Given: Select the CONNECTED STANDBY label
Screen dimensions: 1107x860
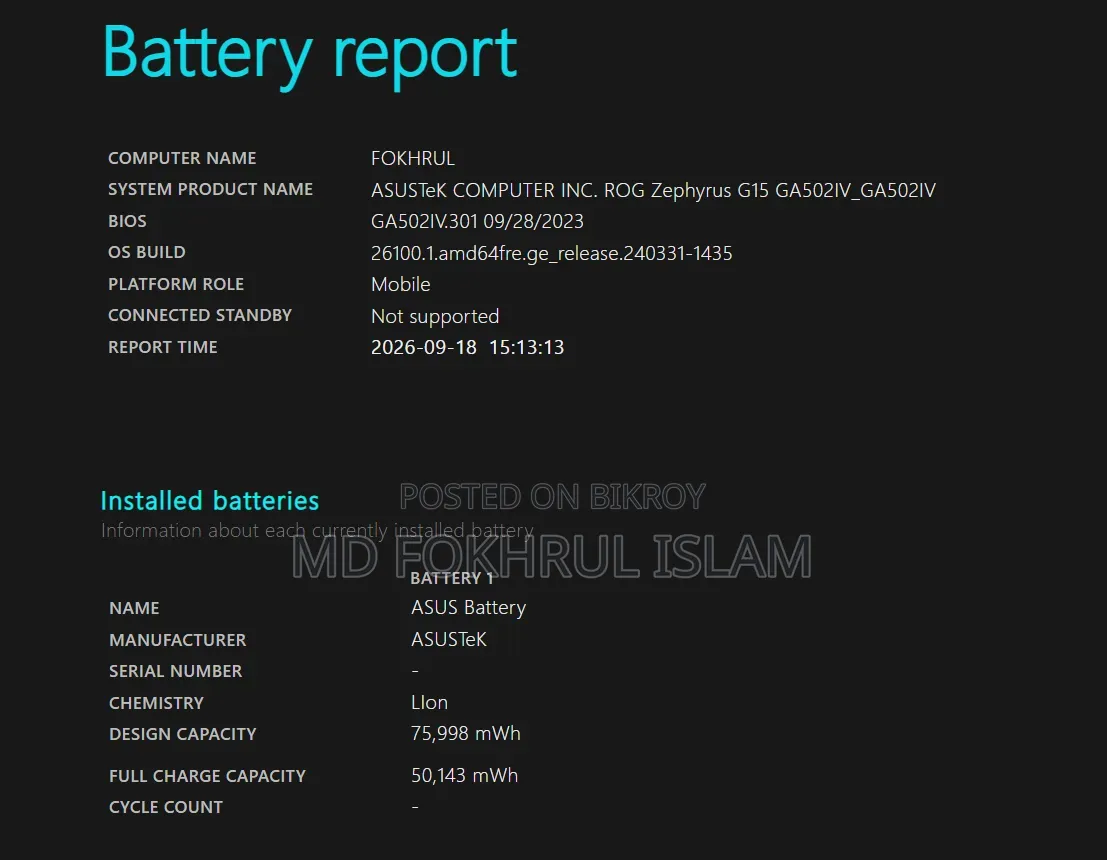Looking at the screenshot, I should coord(200,315).
